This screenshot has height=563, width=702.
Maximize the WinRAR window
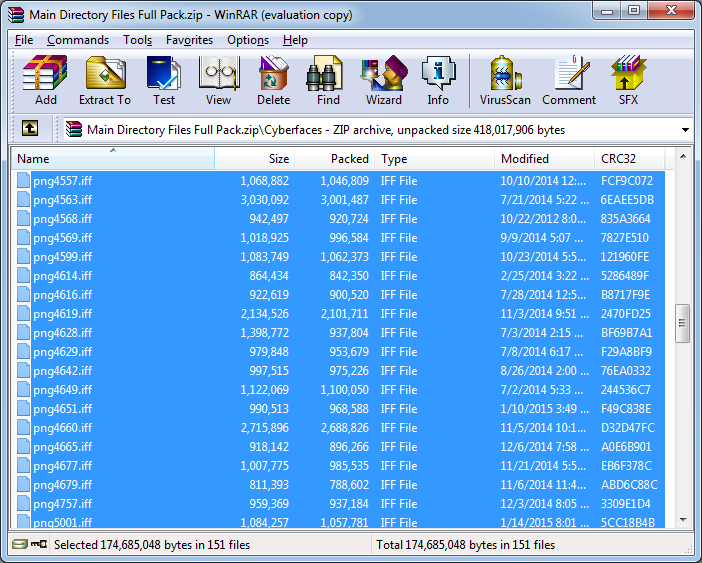(634, 11)
